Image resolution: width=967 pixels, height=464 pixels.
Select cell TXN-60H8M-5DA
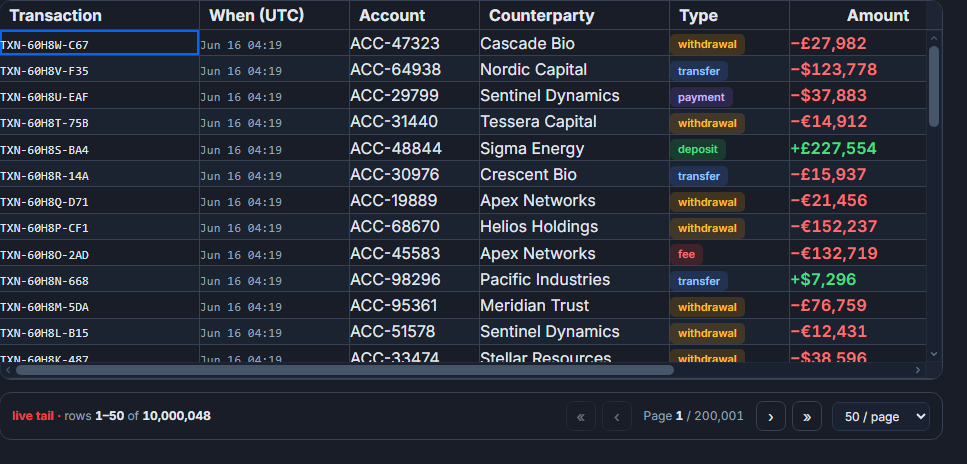point(99,306)
